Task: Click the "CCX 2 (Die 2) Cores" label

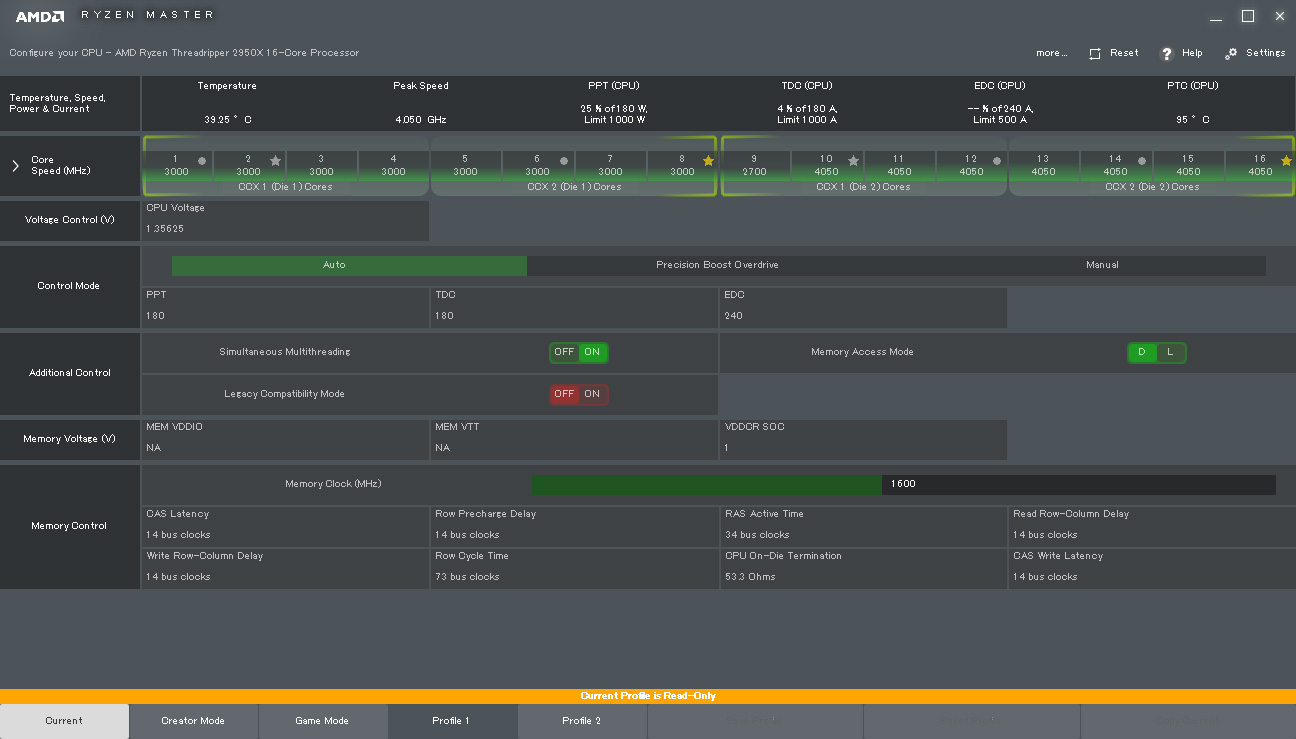Action: pos(1153,187)
